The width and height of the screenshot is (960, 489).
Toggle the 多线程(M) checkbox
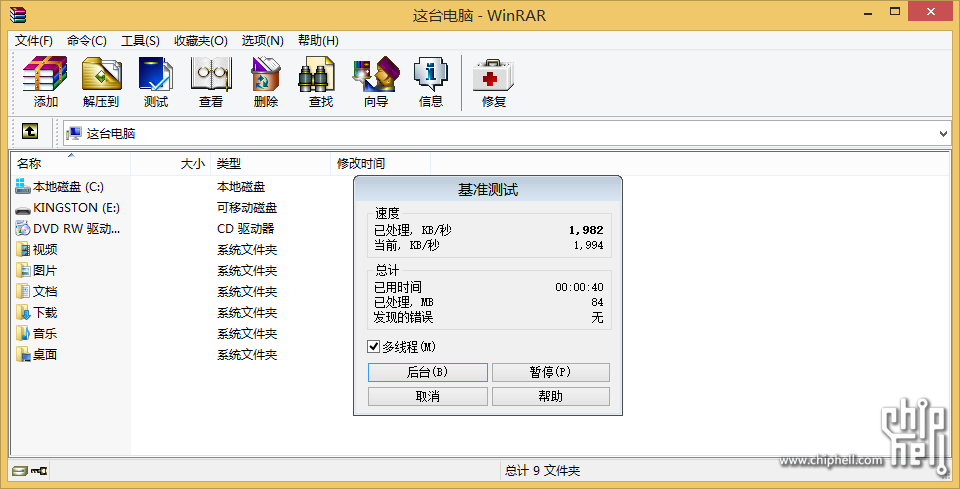[x=373, y=347]
